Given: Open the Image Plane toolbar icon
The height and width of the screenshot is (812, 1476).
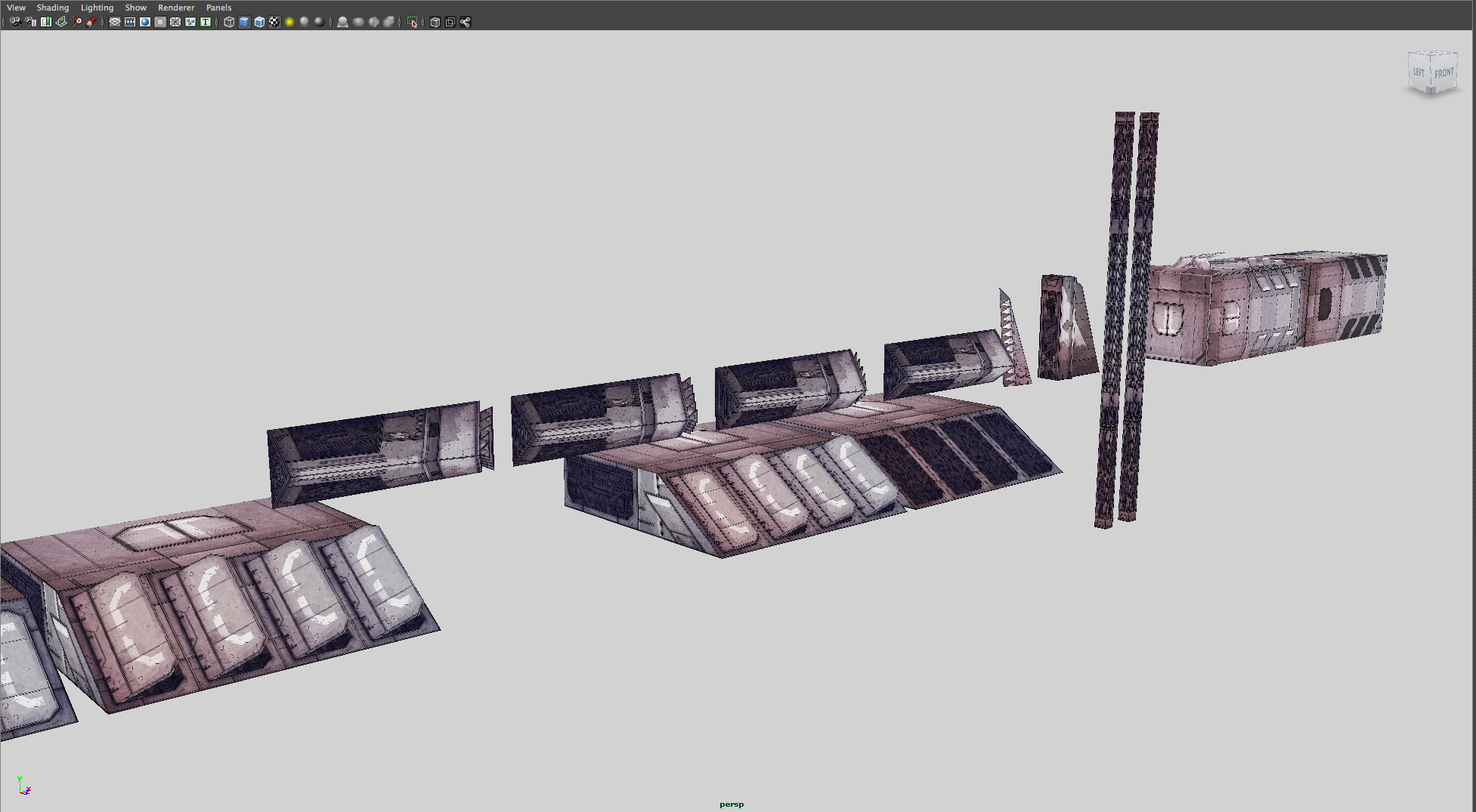Looking at the screenshot, I should click(61, 22).
